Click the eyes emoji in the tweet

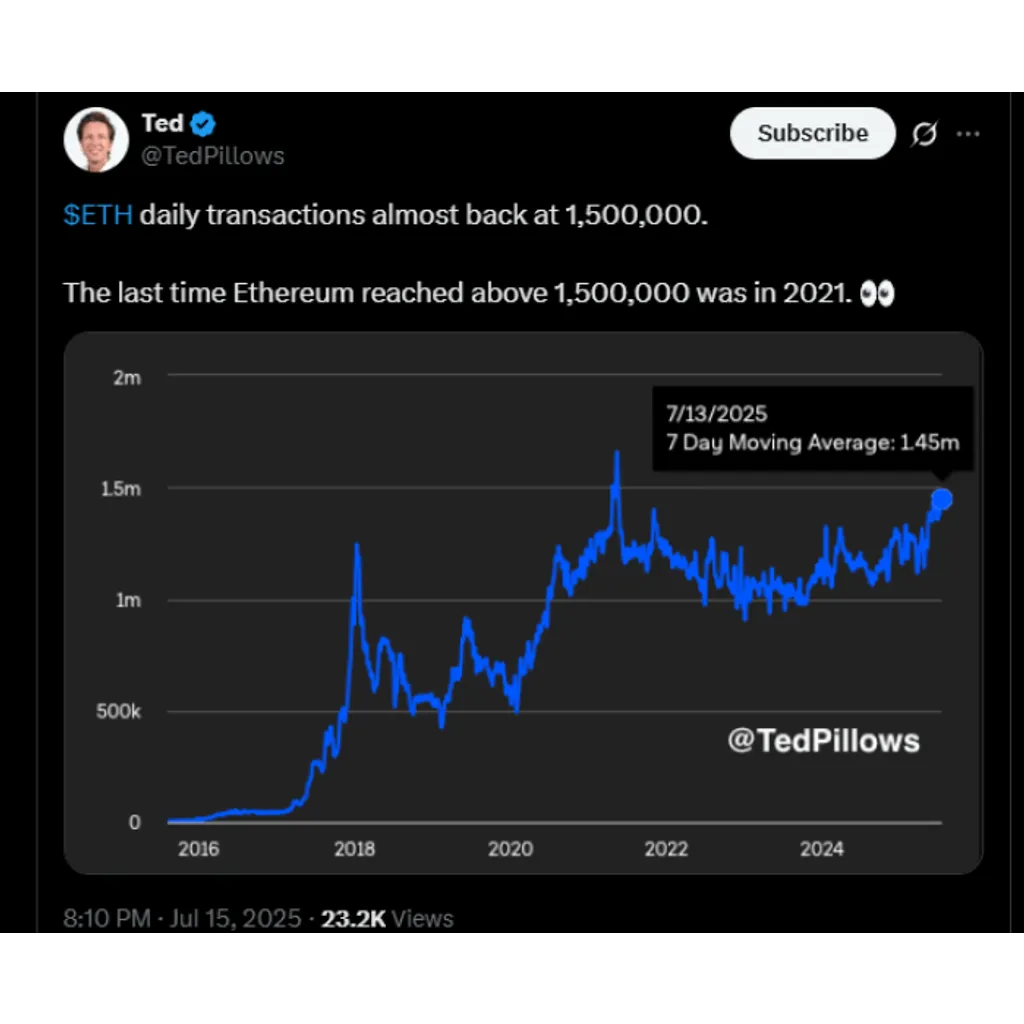point(876,293)
